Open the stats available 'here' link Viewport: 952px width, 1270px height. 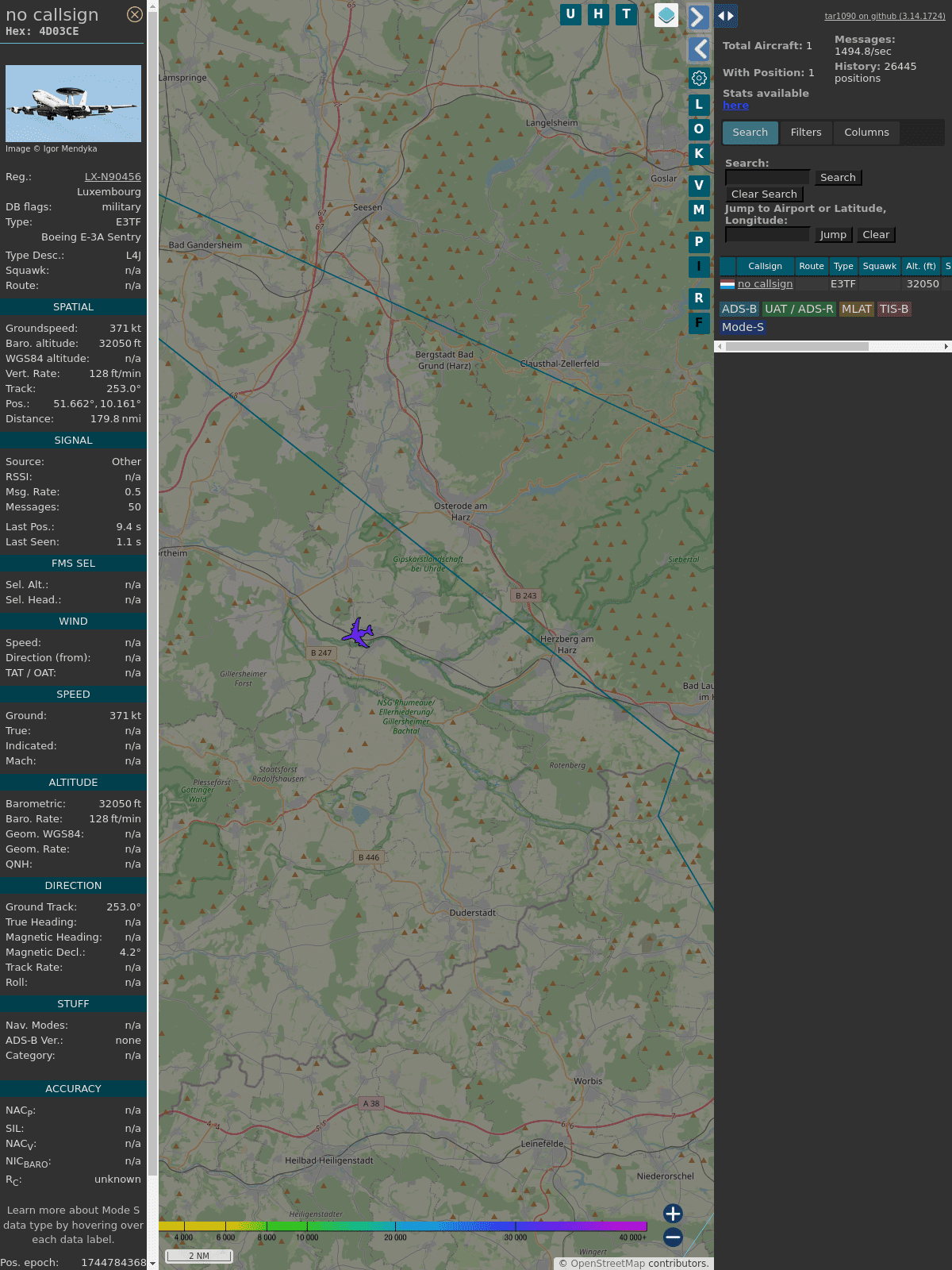coord(735,106)
